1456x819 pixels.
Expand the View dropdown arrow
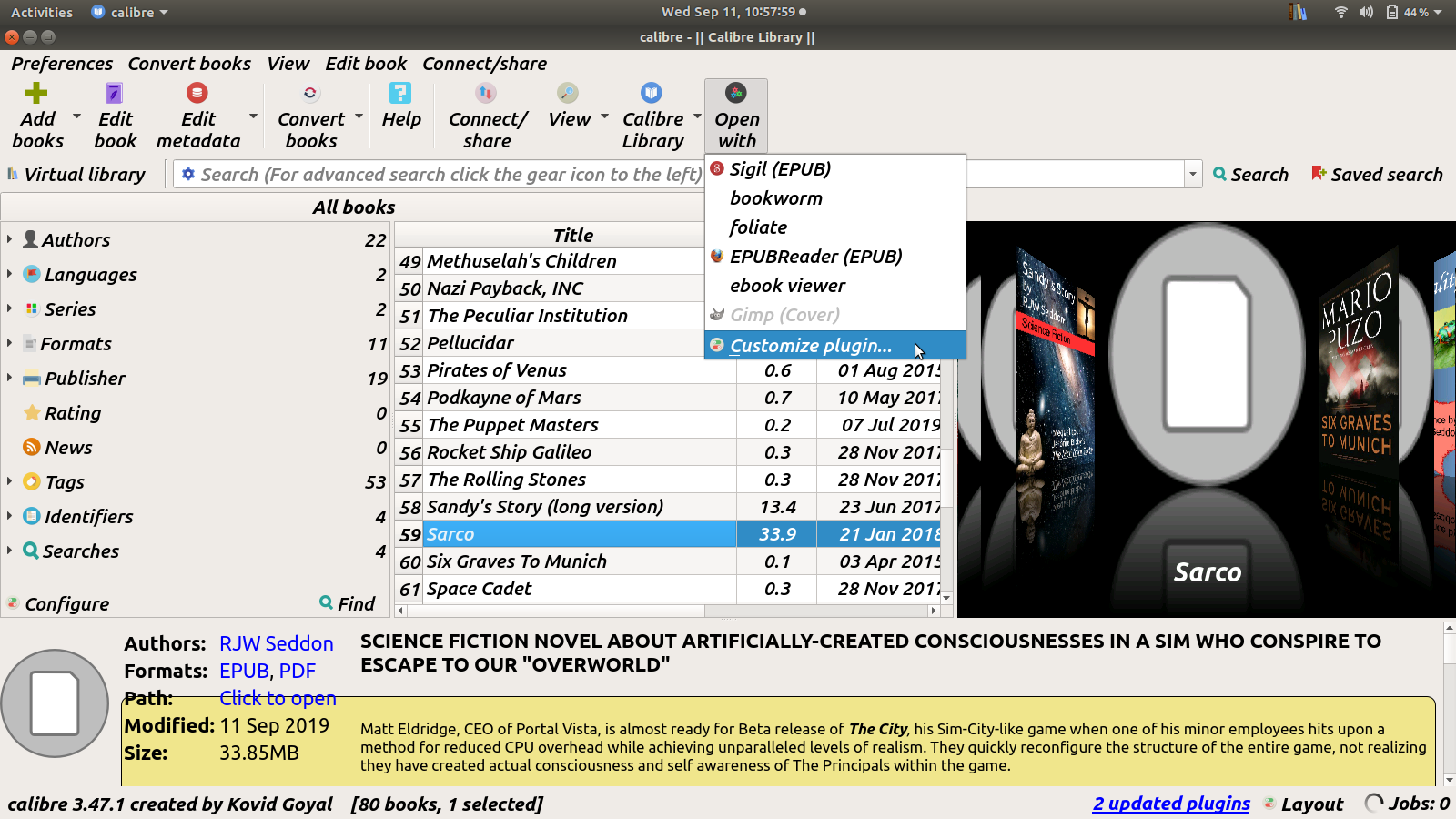604,116
